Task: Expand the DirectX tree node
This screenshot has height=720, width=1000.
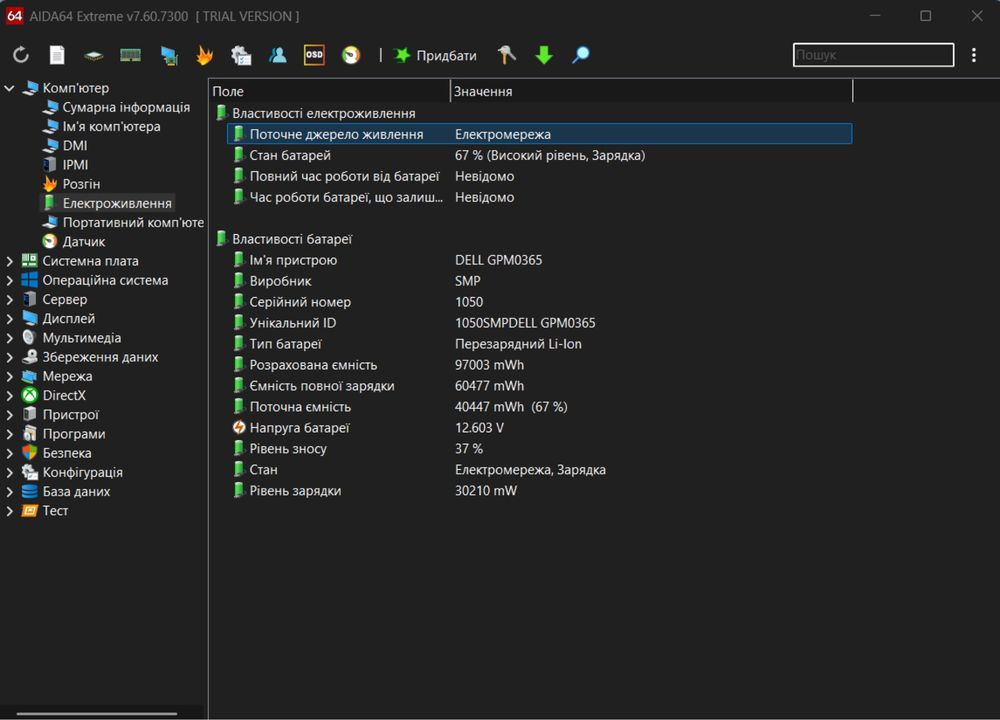Action: pos(9,395)
